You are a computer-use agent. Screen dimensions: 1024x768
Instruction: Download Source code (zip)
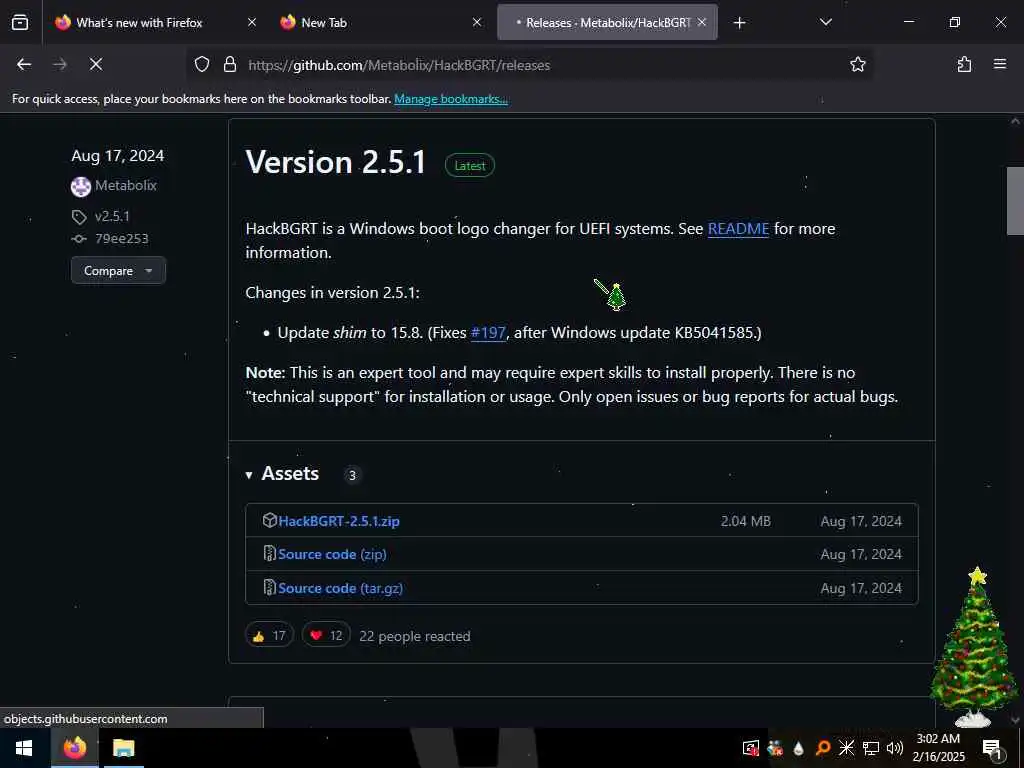(x=332, y=554)
